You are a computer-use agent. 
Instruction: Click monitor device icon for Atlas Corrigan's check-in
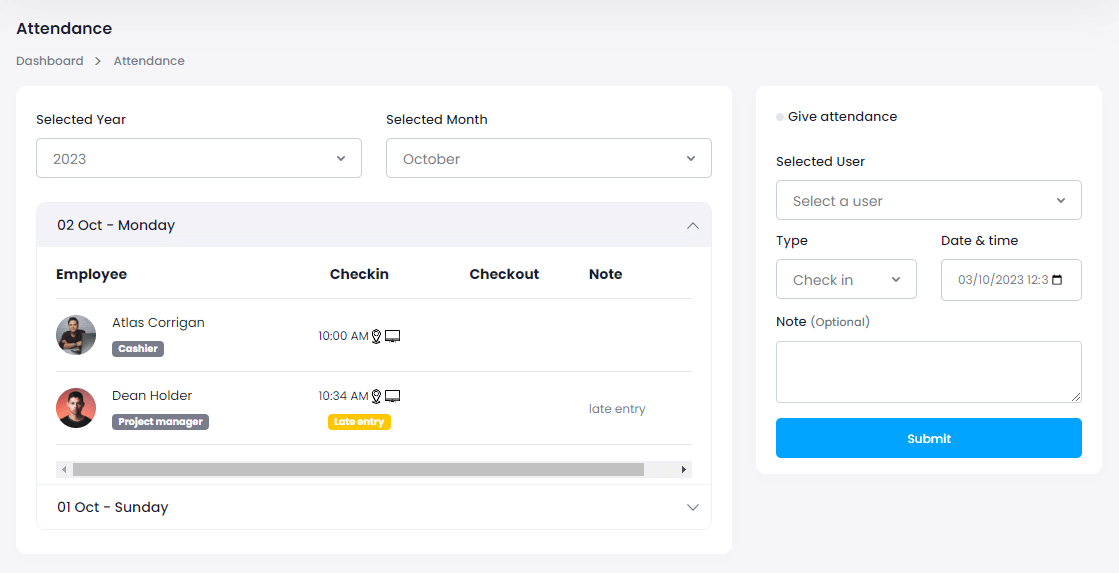point(393,336)
